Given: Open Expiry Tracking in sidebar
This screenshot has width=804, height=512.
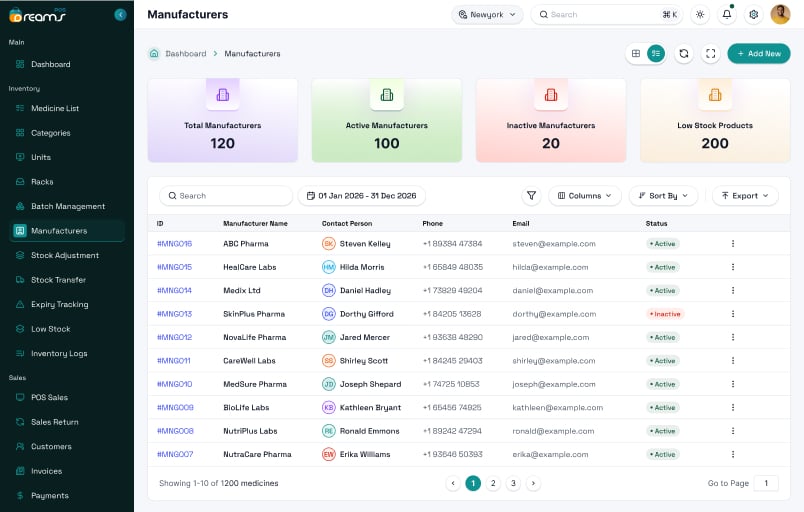Looking at the screenshot, I should point(67,304).
